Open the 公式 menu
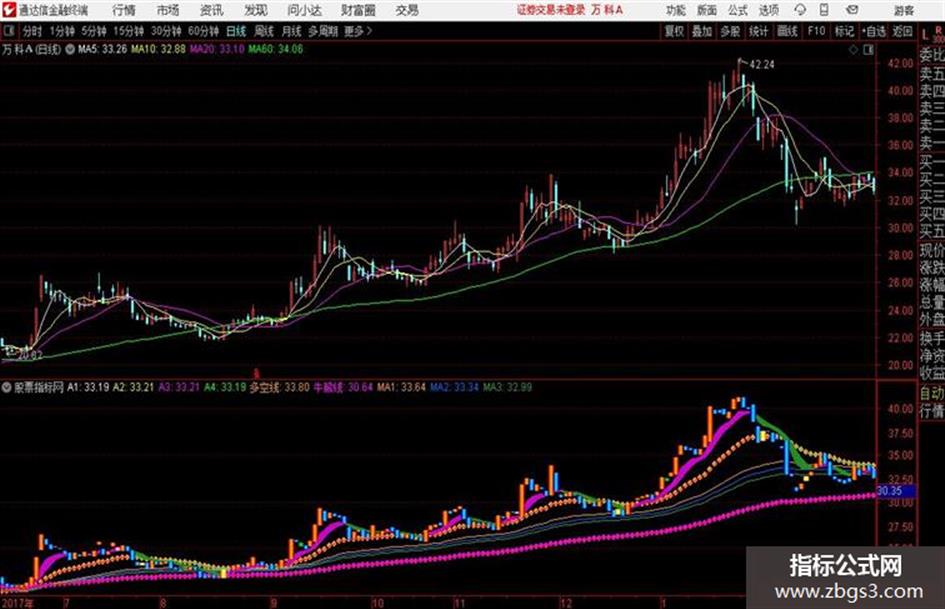This screenshot has width=945, height=609. (x=738, y=10)
